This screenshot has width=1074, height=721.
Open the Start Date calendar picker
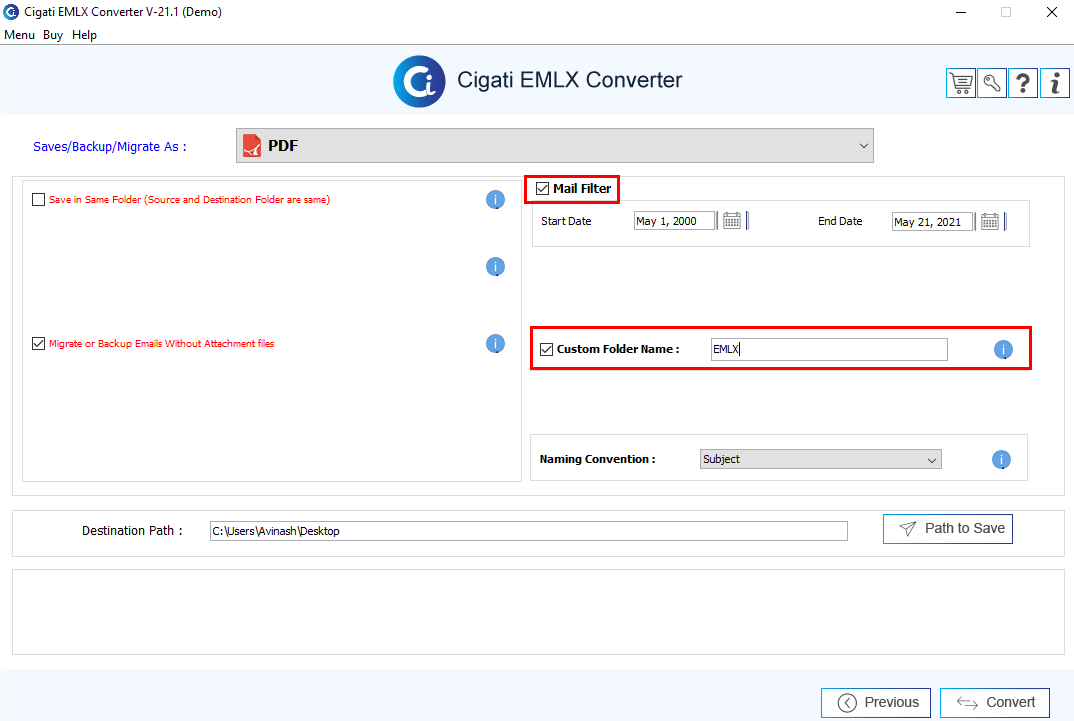coord(732,221)
